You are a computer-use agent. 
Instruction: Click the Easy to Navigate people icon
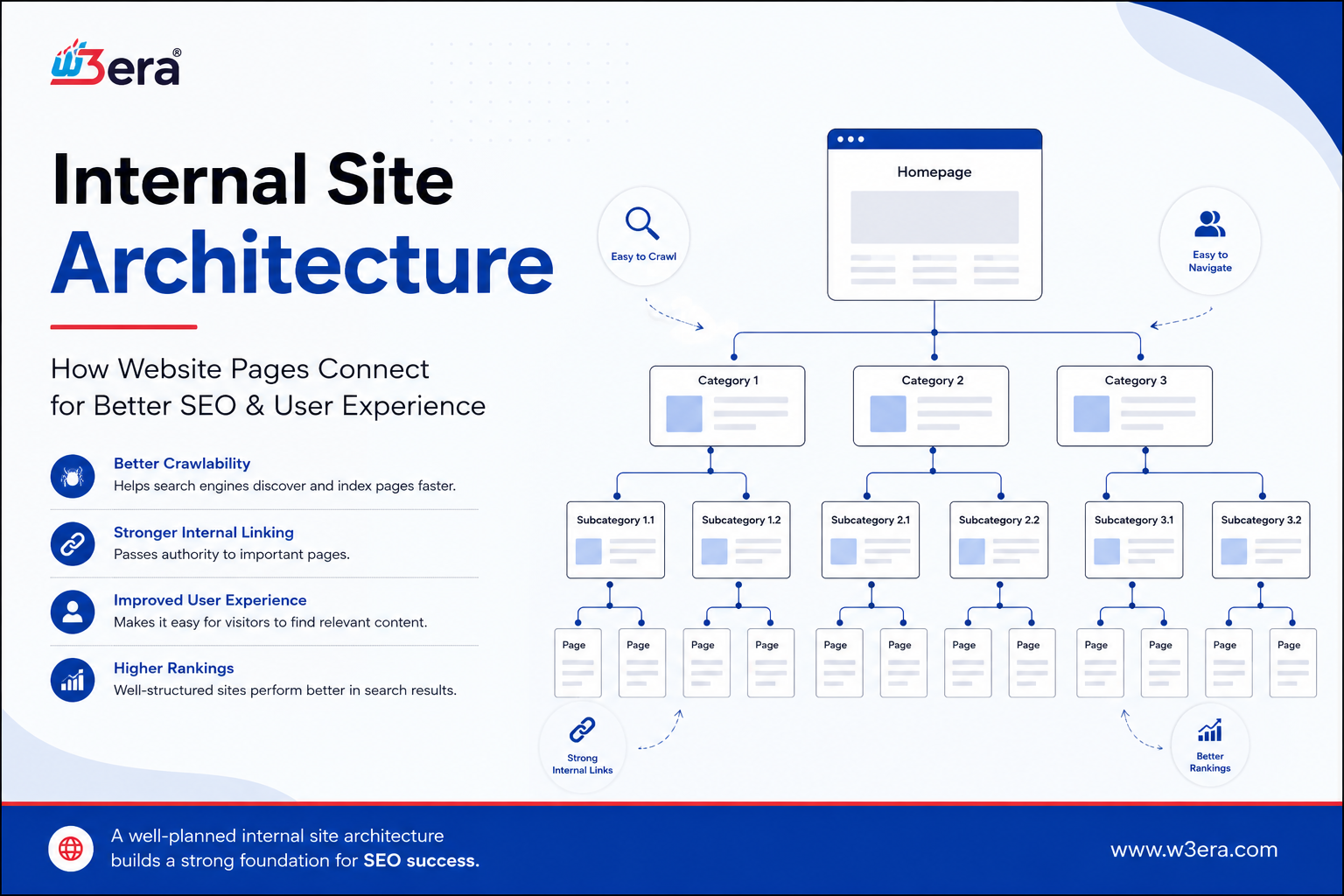1210,224
